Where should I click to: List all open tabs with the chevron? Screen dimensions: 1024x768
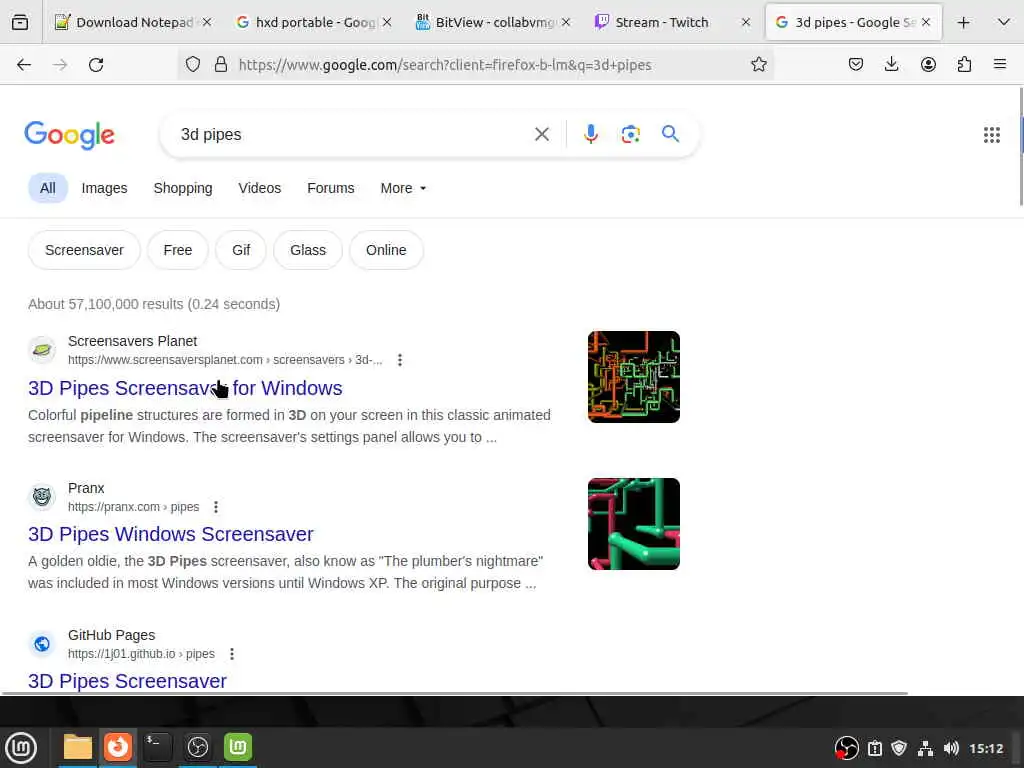pyautogui.click(x=1004, y=23)
